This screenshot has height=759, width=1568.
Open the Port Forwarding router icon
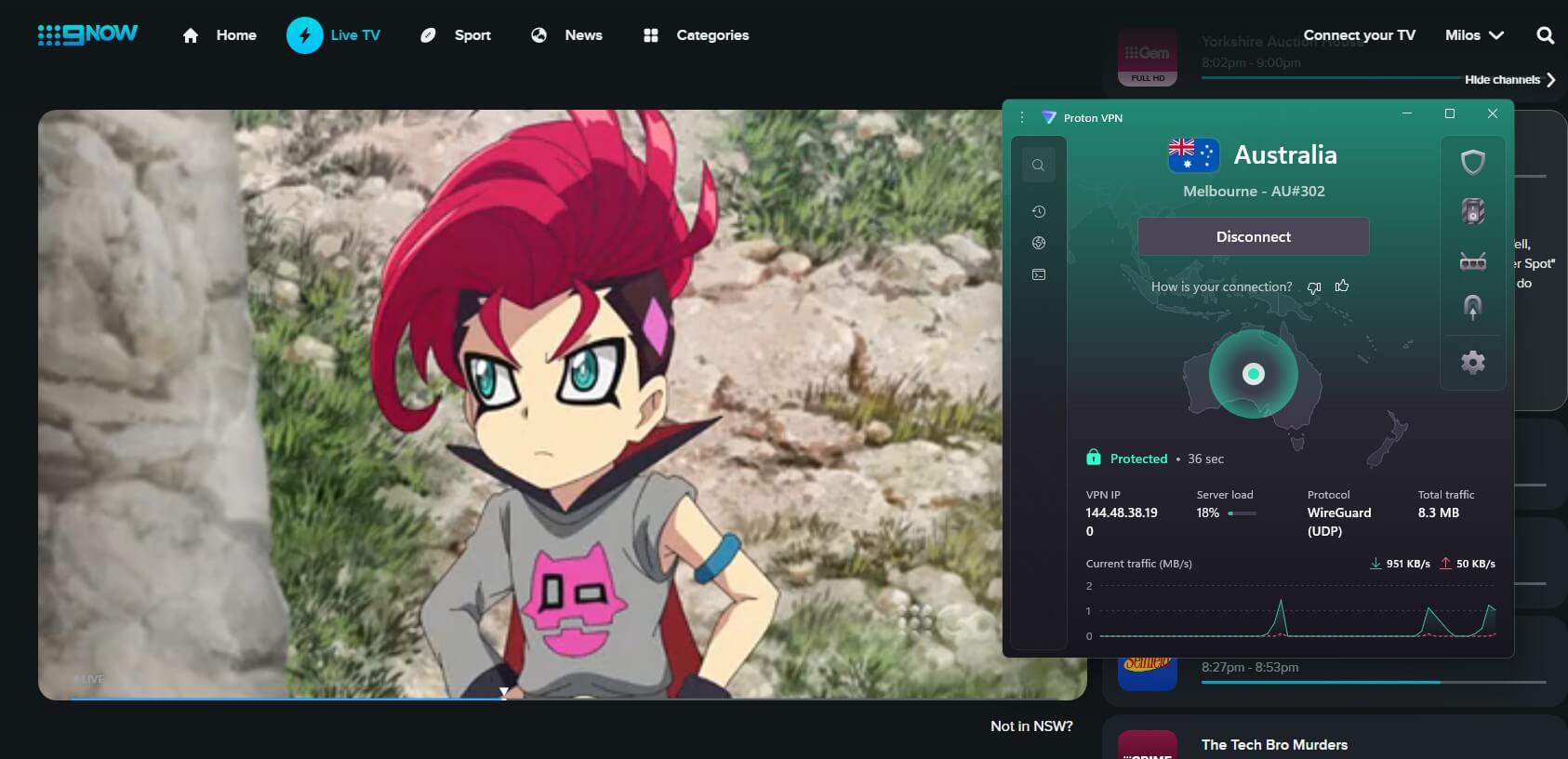(1473, 261)
